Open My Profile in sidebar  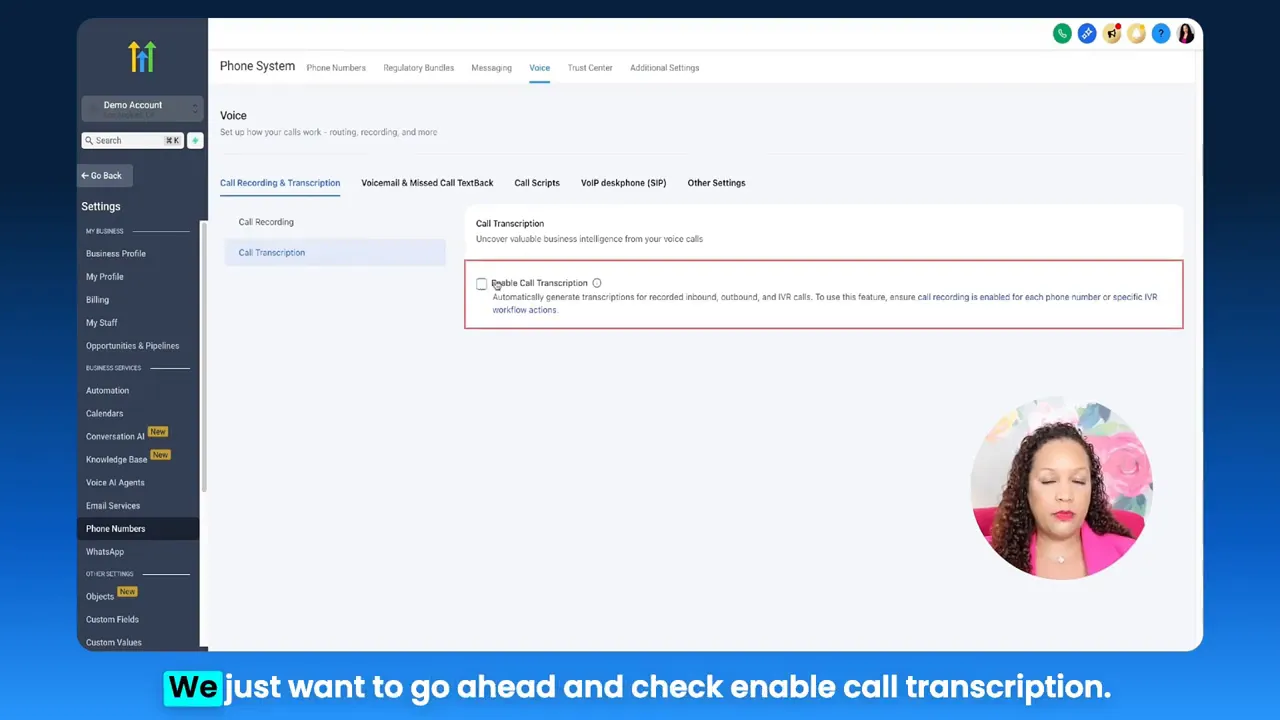pos(105,277)
